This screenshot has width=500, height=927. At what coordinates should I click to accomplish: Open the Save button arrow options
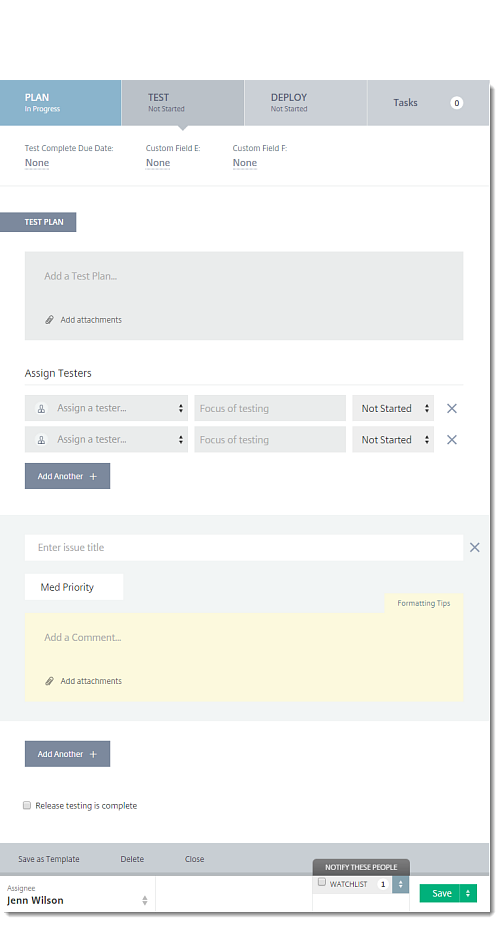click(468, 893)
